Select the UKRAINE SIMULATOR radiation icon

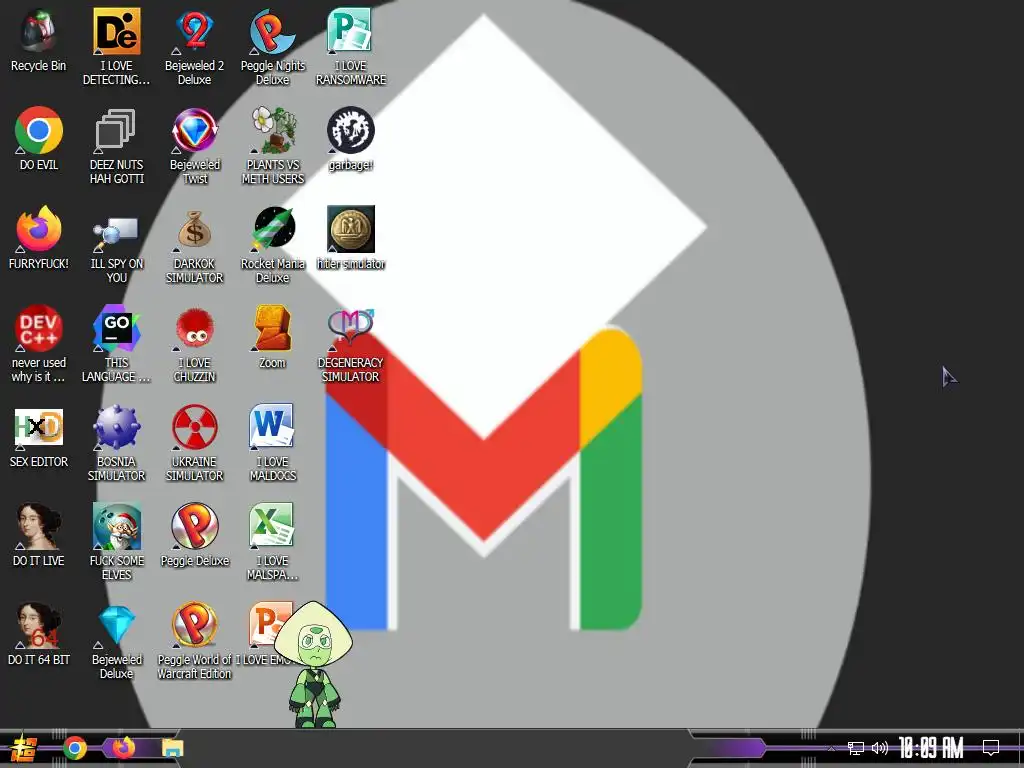tap(194, 428)
